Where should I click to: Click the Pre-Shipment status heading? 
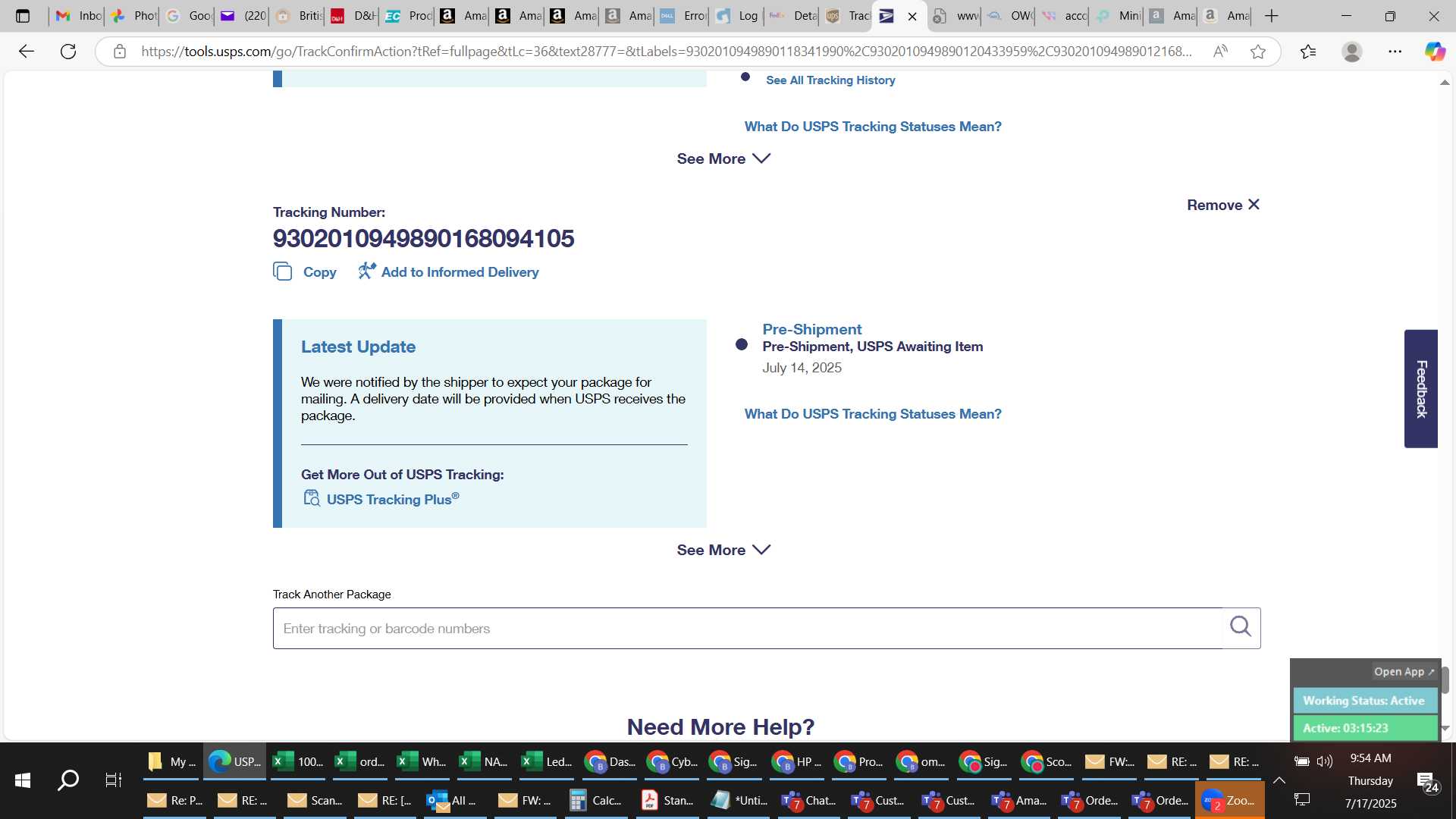pos(811,329)
